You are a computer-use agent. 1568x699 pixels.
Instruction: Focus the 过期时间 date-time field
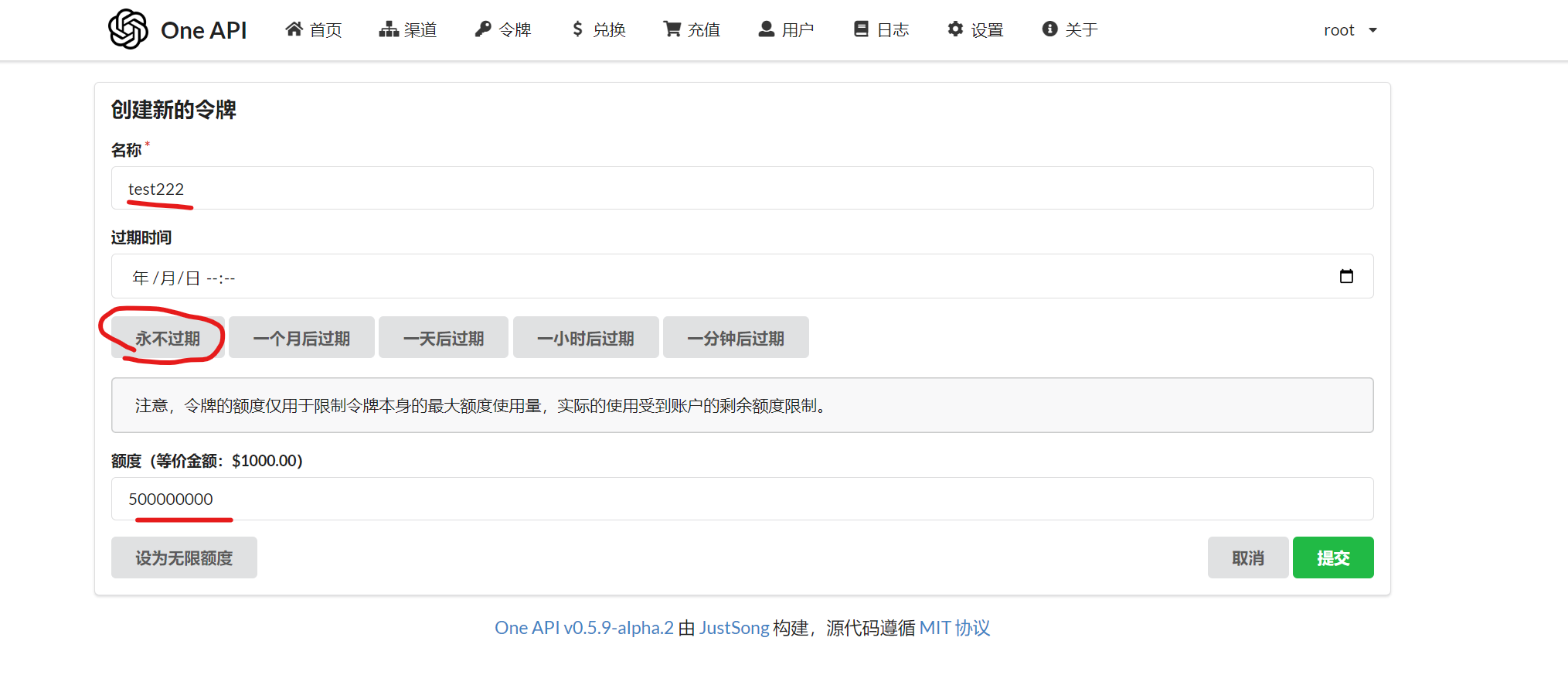(742, 276)
